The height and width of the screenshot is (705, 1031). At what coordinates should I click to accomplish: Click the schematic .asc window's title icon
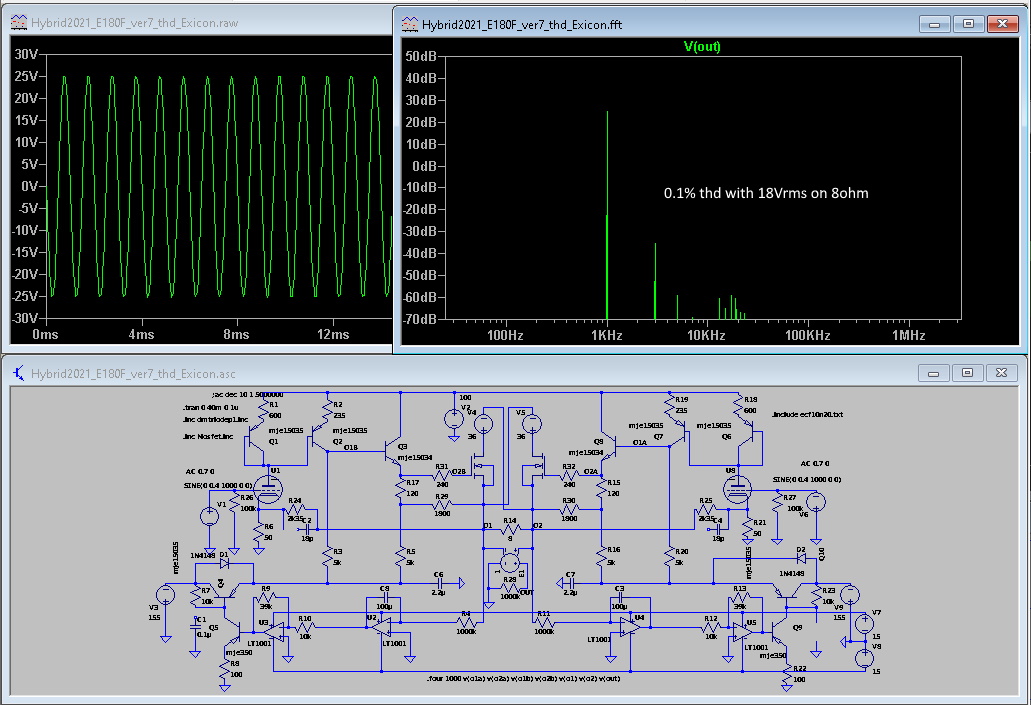click(x=19, y=373)
